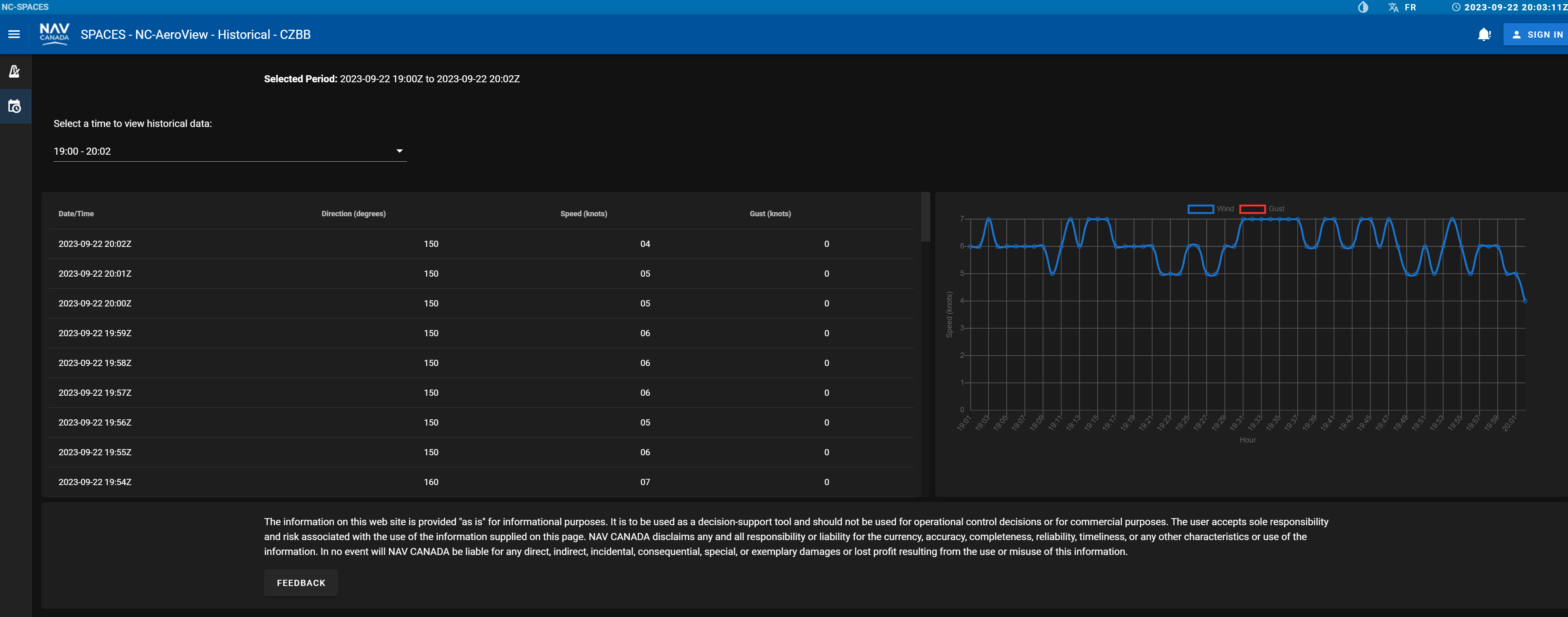Click the dropdown arrow of the time selector
1568x617 pixels.
tap(399, 151)
